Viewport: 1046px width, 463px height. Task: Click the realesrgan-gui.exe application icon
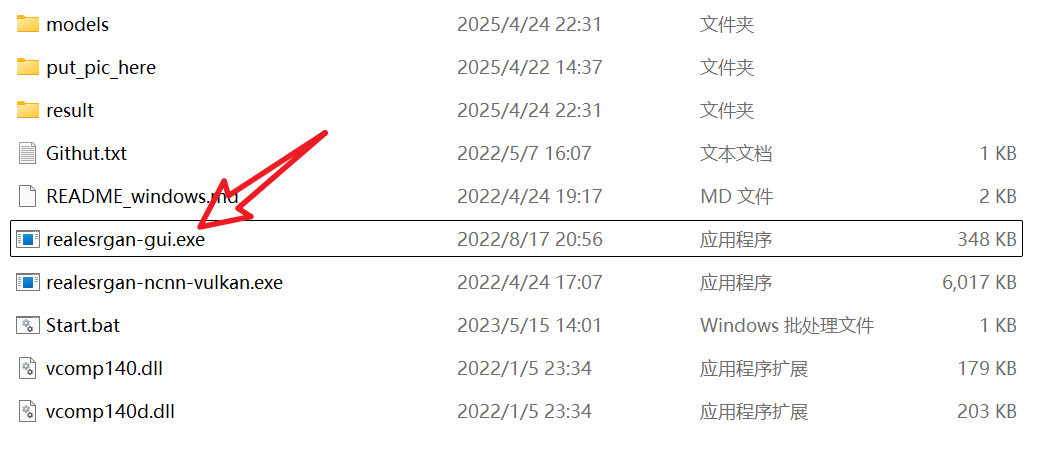27,239
